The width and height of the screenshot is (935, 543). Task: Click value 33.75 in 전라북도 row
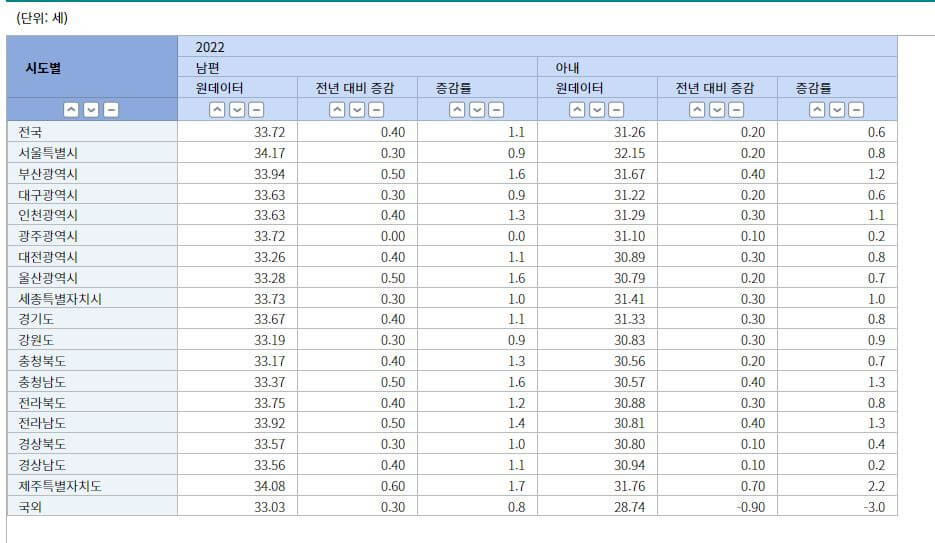coord(270,403)
